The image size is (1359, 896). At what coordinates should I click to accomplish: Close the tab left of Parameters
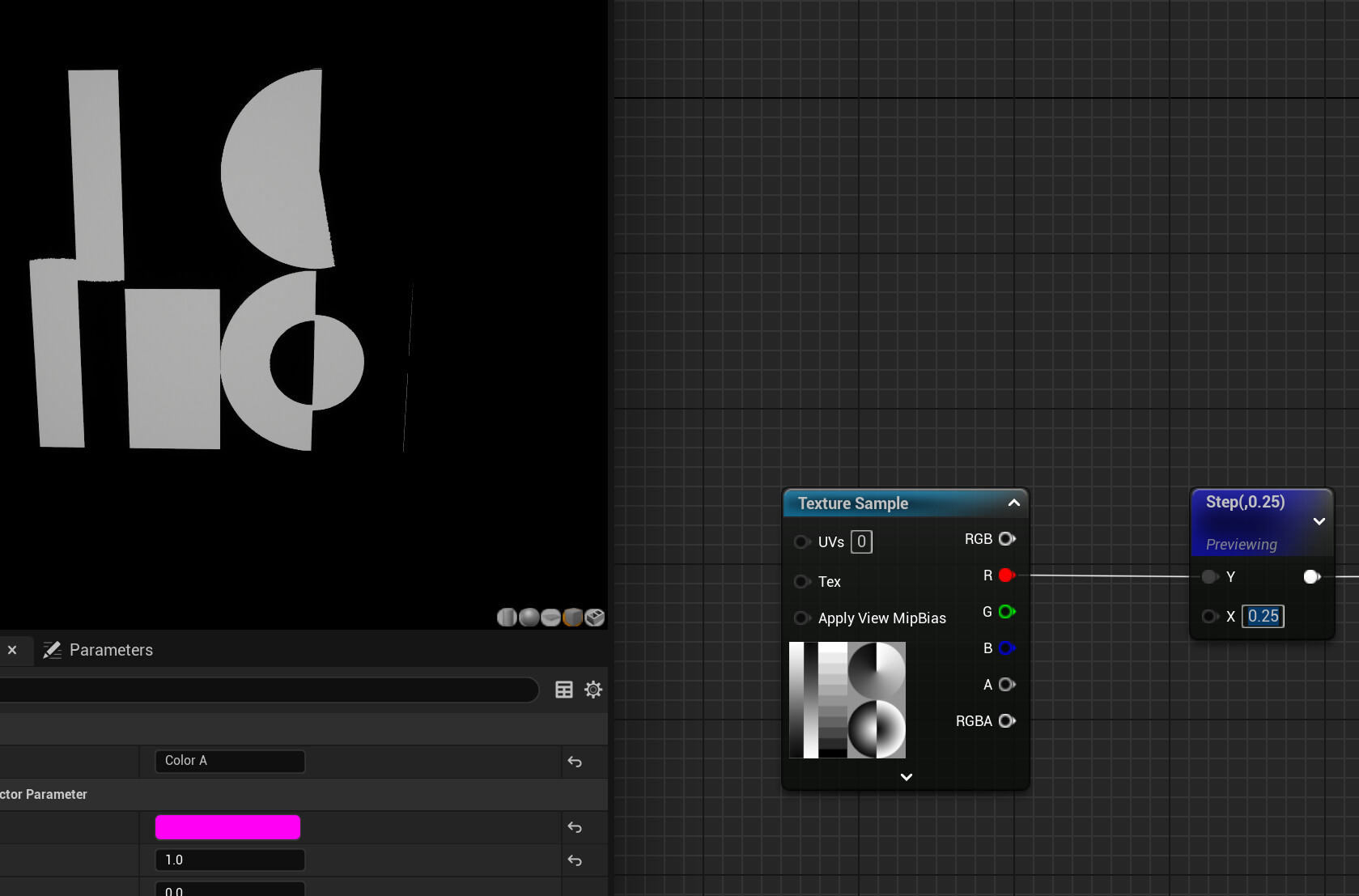(x=12, y=650)
